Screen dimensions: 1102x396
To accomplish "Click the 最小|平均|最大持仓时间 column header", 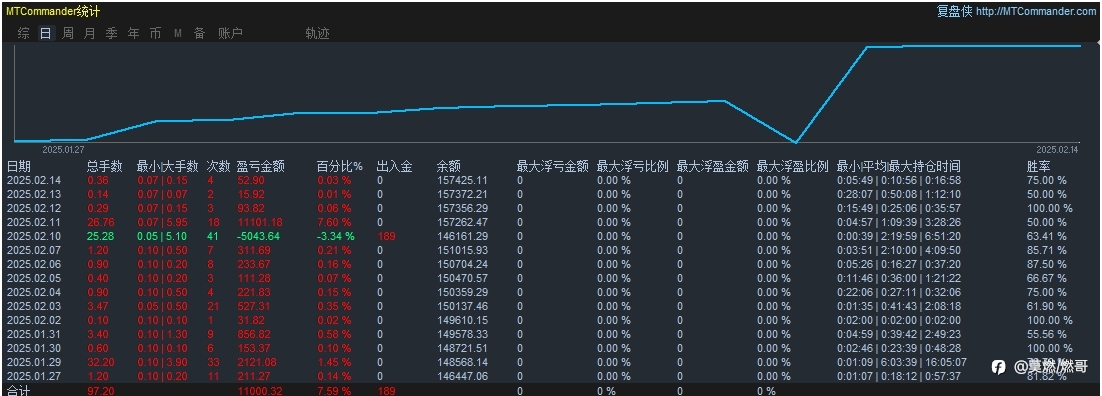I will (899, 167).
